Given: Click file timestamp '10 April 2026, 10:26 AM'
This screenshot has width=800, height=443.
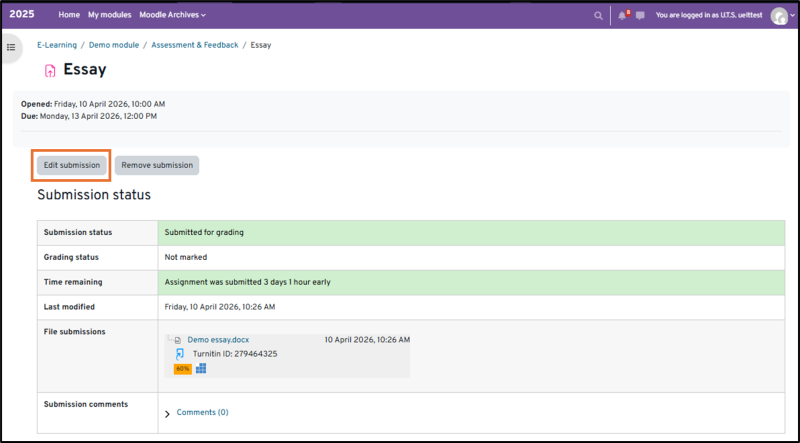Looking at the screenshot, I should point(367,340).
